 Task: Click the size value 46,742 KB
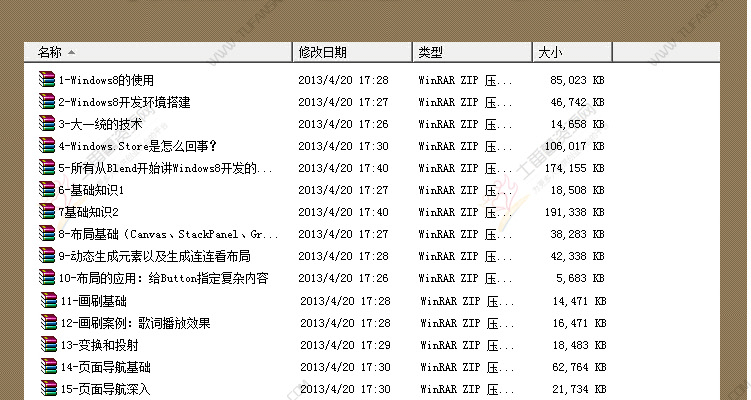577,102
